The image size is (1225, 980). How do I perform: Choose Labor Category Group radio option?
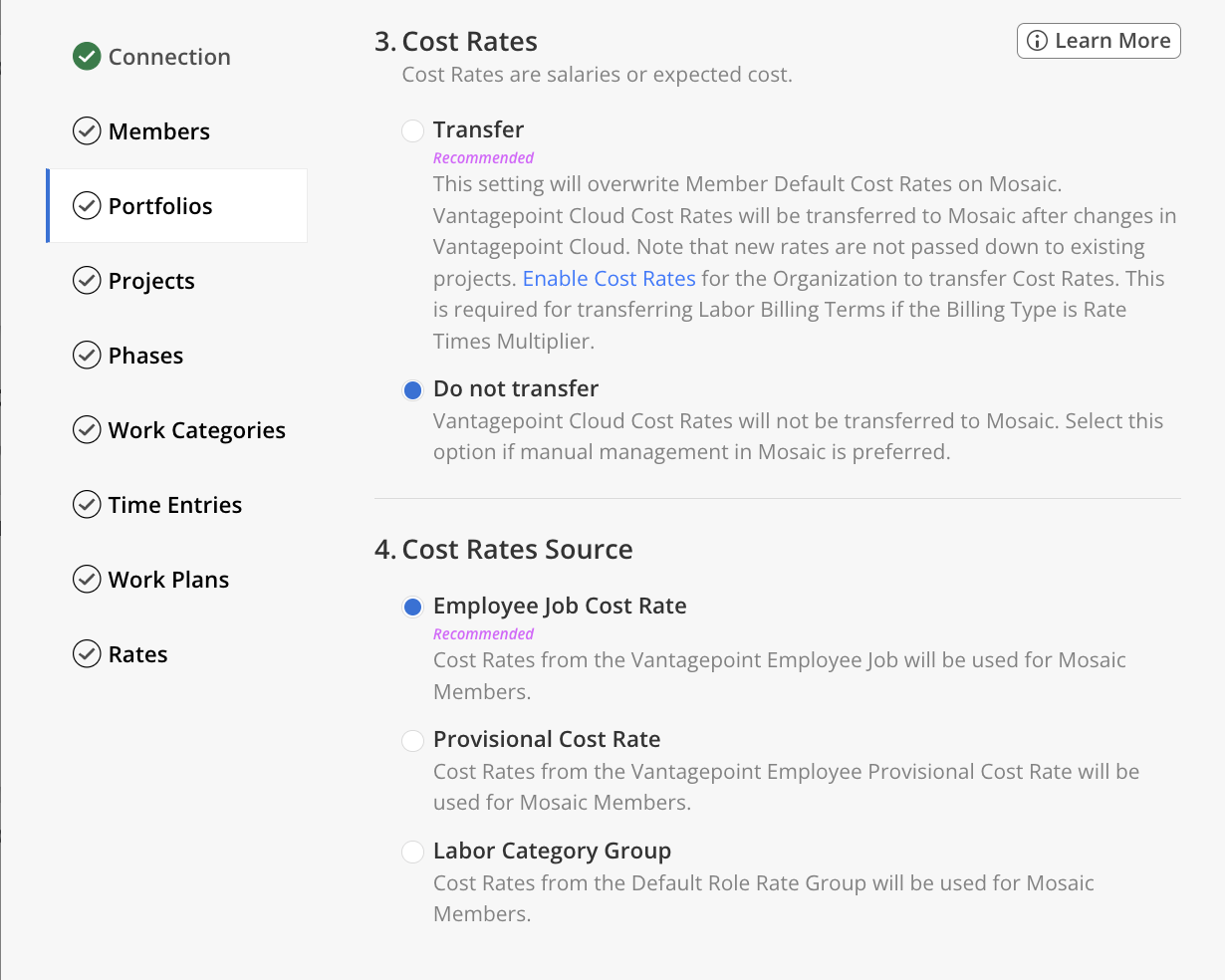(412, 853)
